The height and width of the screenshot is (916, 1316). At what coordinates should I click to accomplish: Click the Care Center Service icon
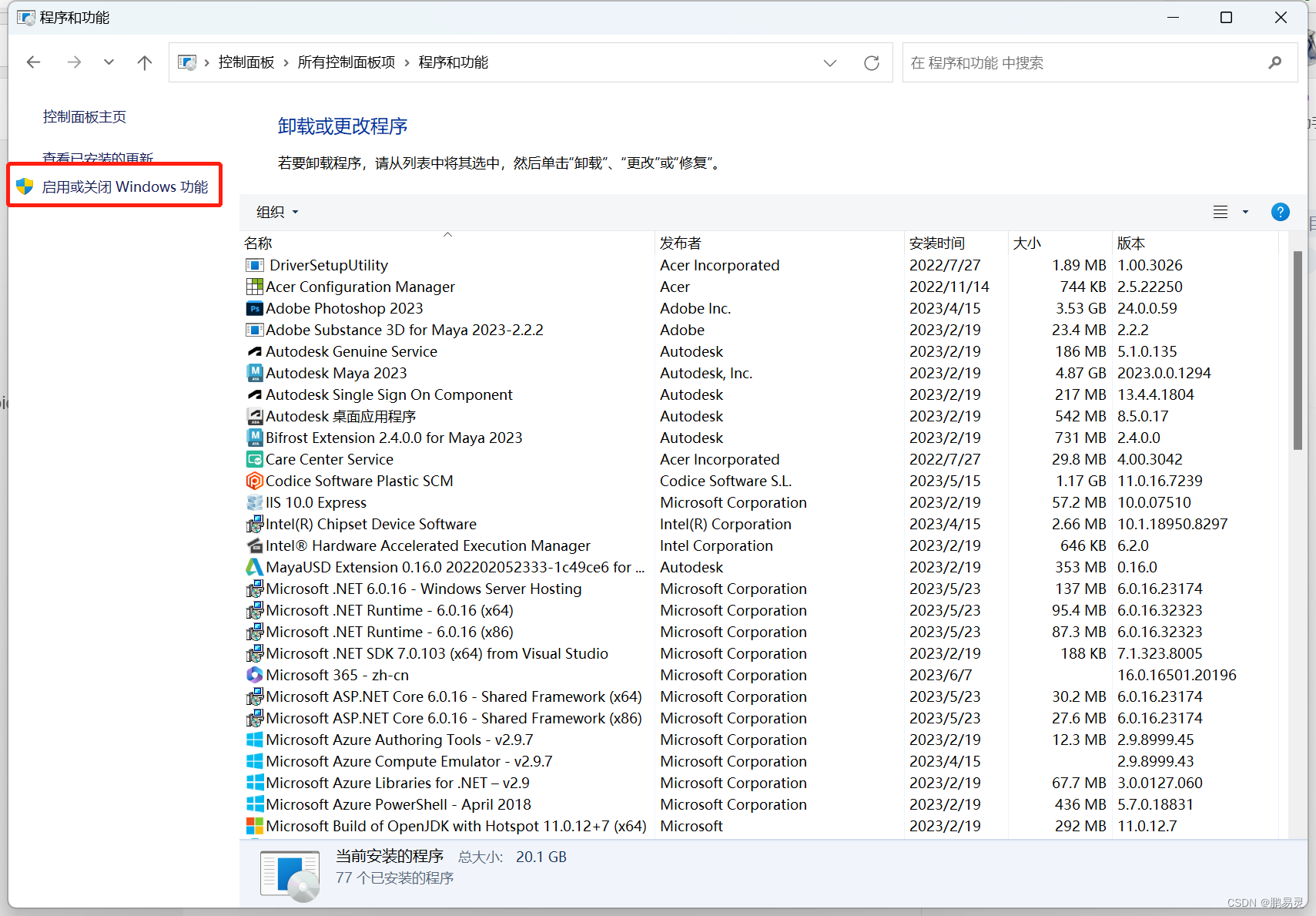tap(254, 460)
